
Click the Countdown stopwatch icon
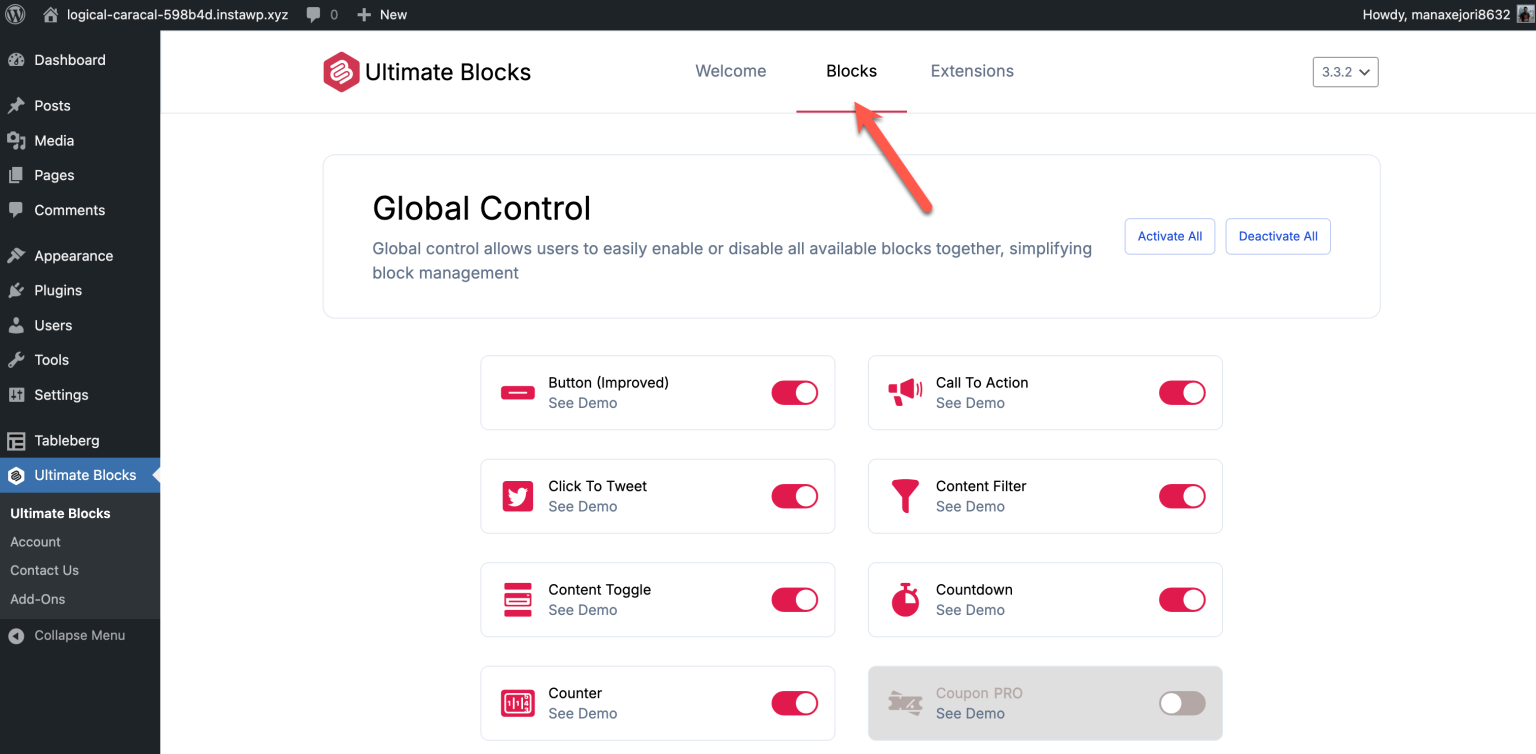(x=905, y=600)
